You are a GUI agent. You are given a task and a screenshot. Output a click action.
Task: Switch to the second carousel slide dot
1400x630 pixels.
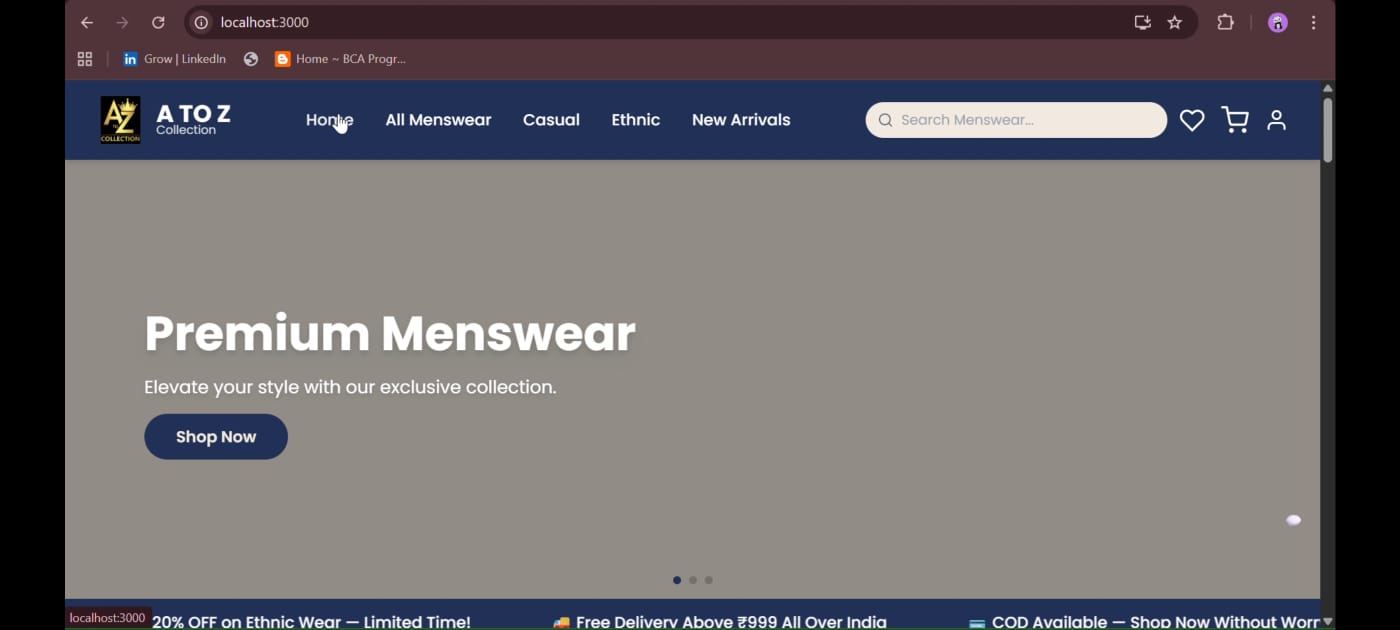tap(693, 580)
